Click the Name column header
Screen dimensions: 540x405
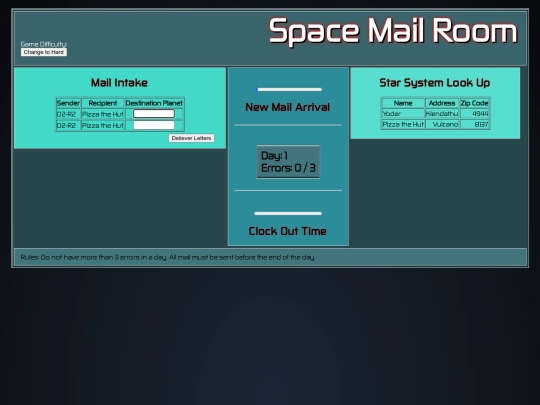point(403,103)
